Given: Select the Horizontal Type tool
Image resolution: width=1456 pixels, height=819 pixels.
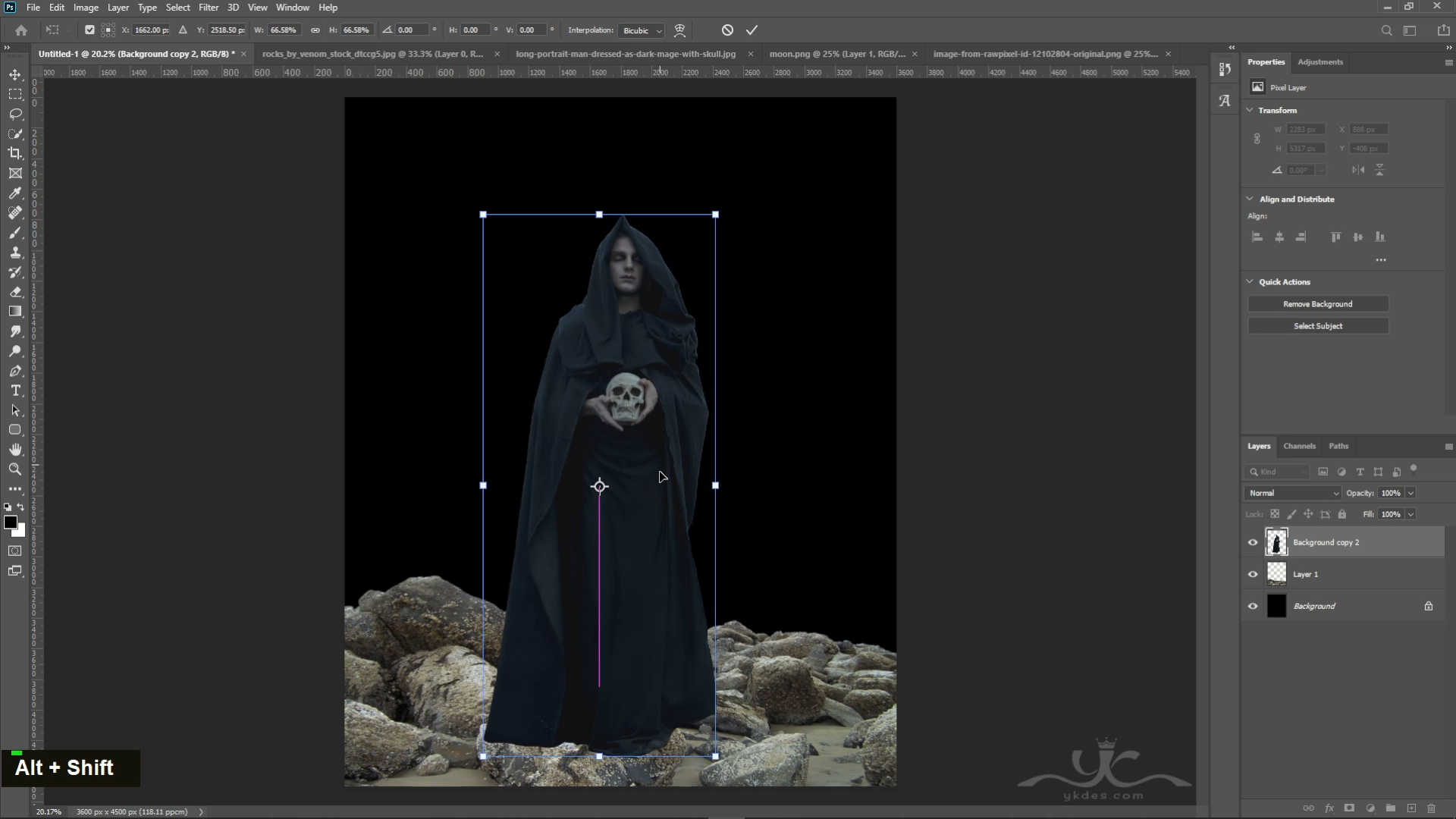Looking at the screenshot, I should click(x=15, y=391).
